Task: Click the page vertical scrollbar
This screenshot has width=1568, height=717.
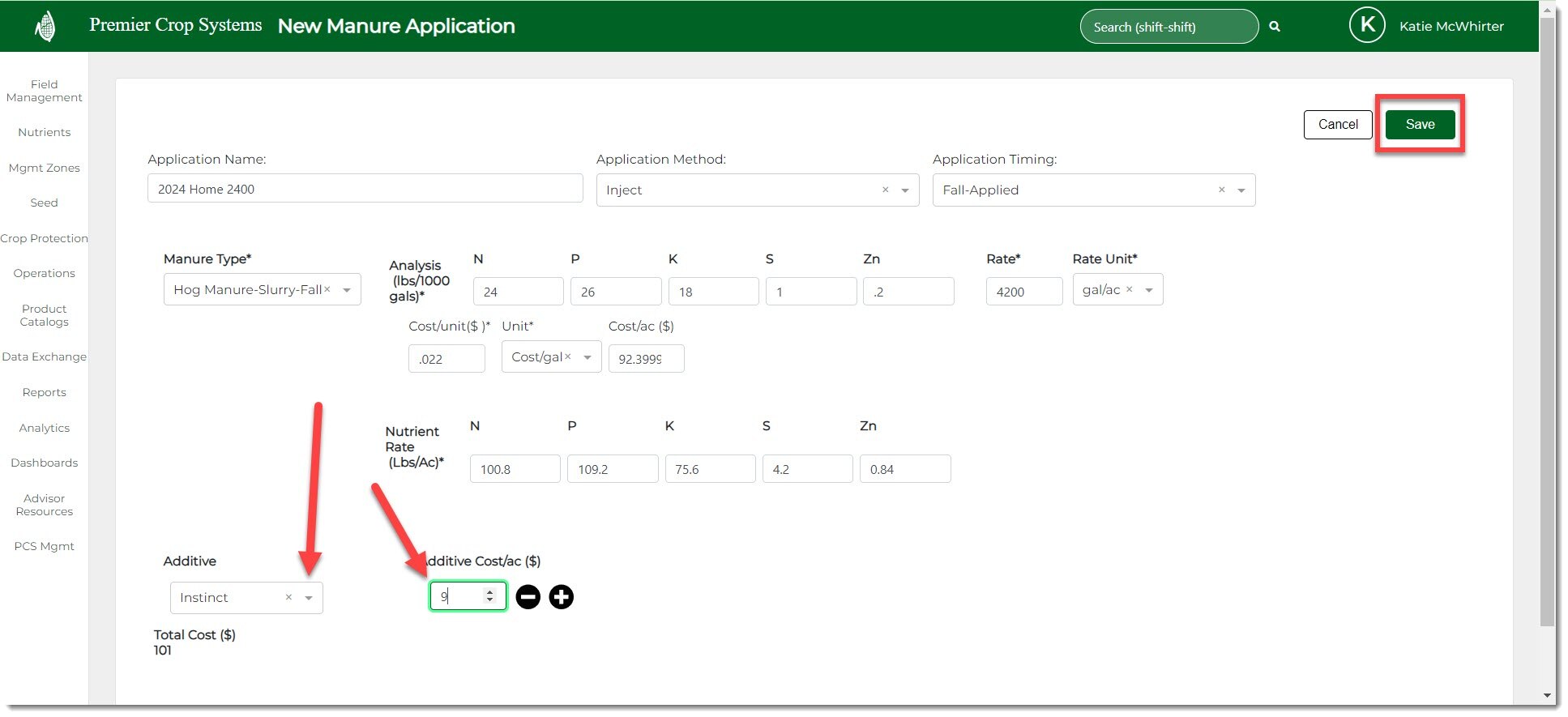Action: (x=1548, y=324)
